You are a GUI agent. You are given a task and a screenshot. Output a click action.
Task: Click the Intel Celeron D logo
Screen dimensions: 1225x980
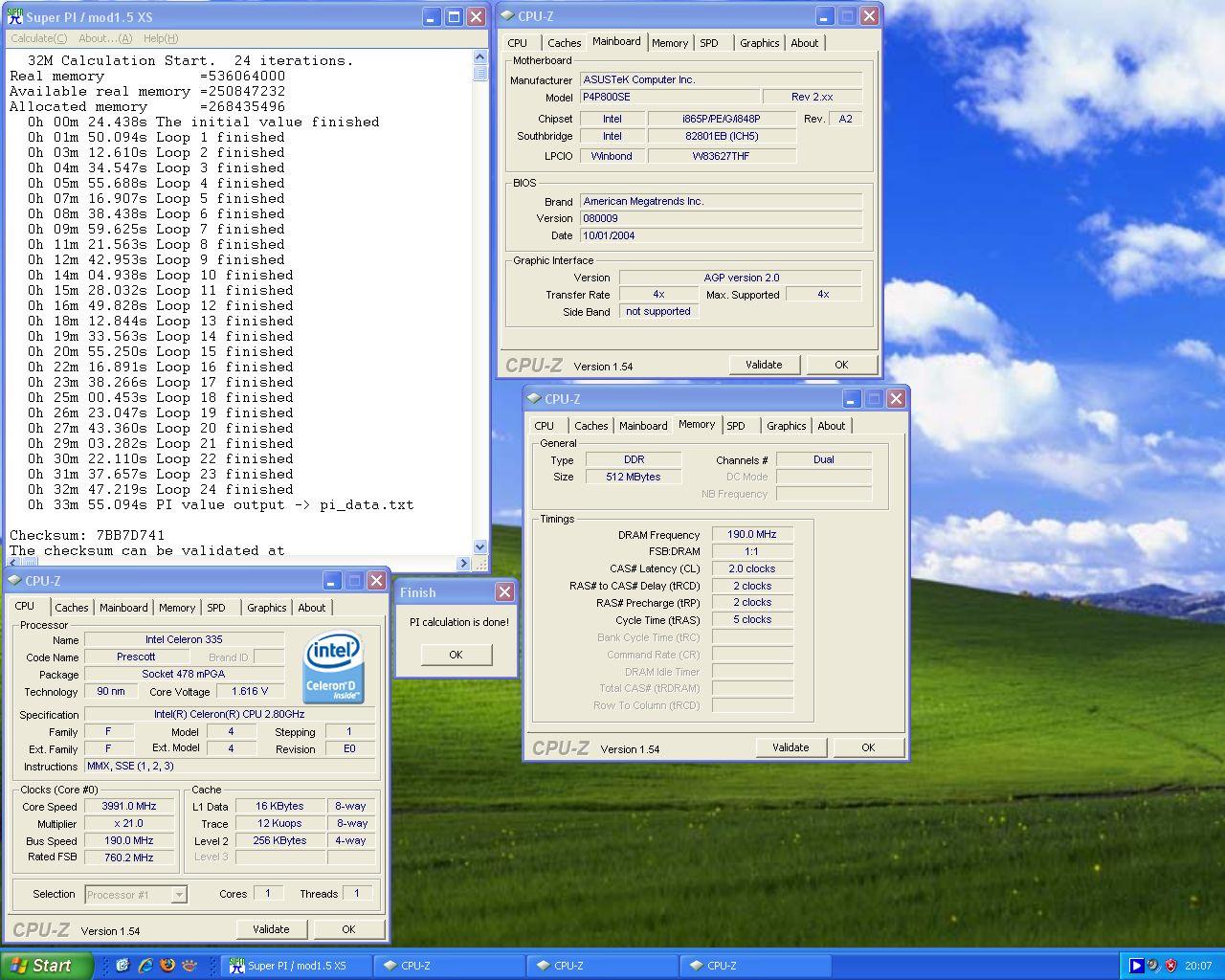333,668
